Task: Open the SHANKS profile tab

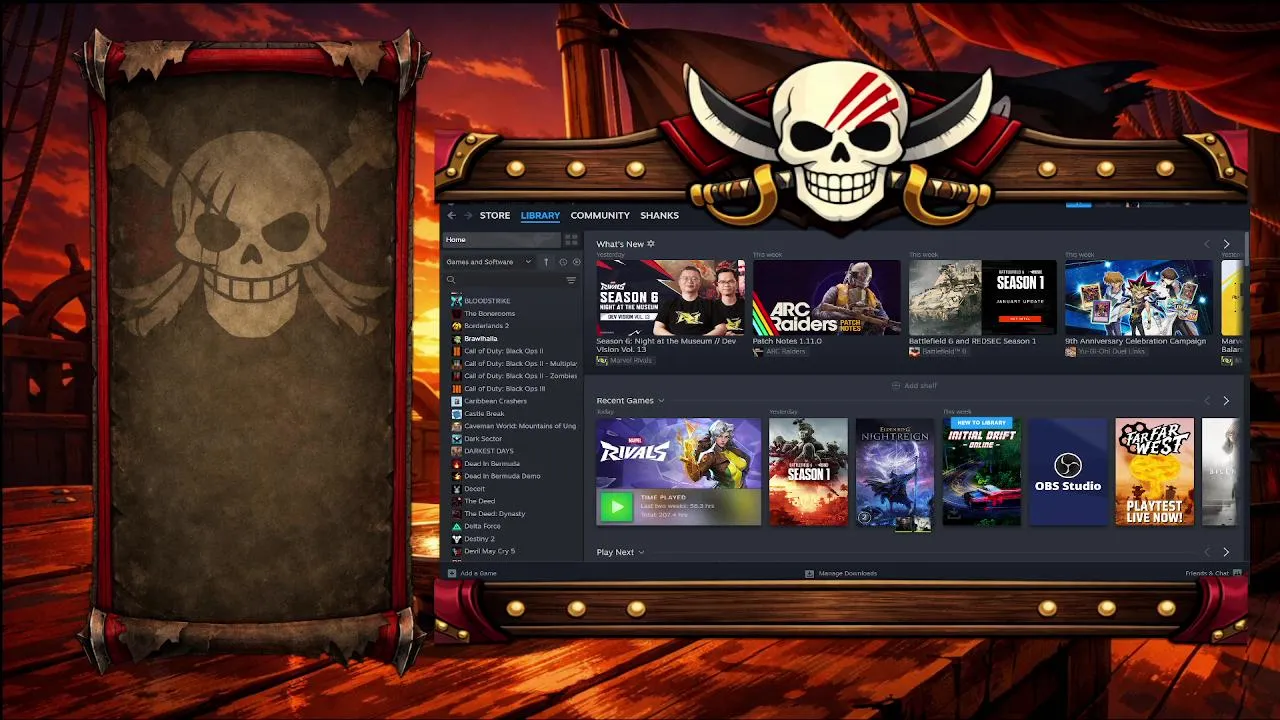Action: [659, 215]
